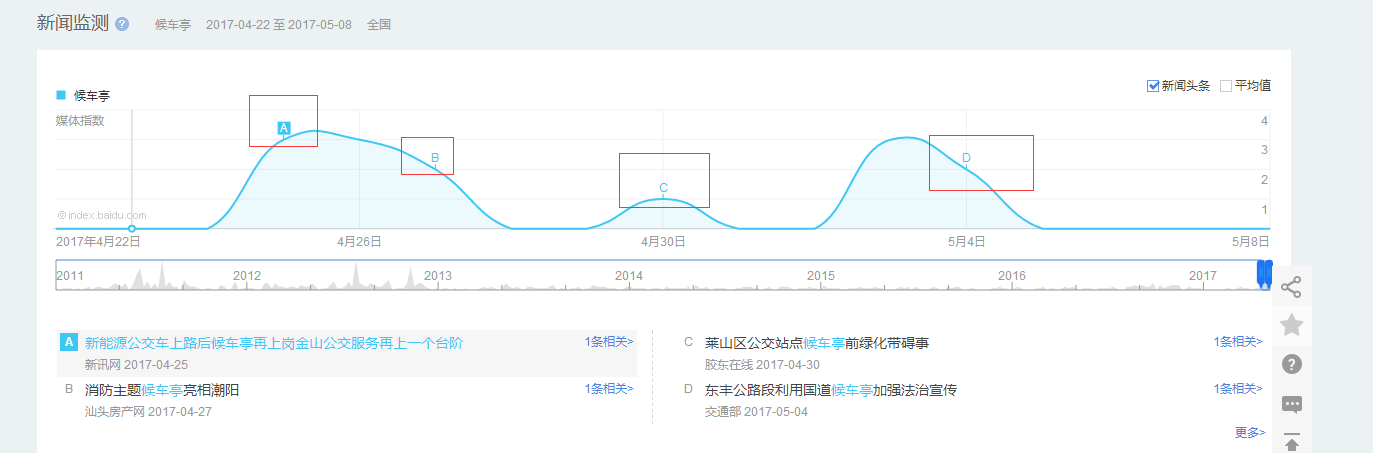1373x453 pixels.
Task: Open the 更多> link
Action: point(1250,432)
